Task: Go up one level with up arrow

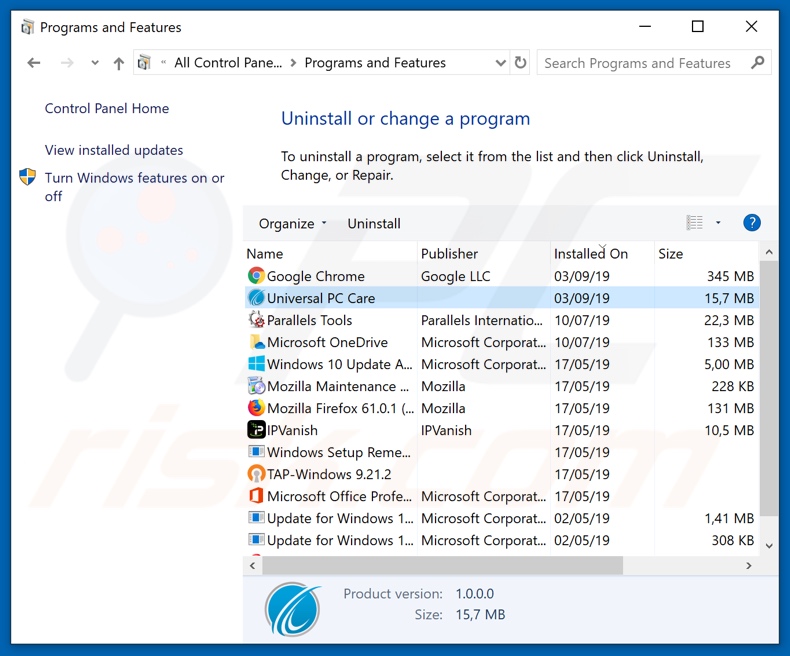Action: (118, 63)
